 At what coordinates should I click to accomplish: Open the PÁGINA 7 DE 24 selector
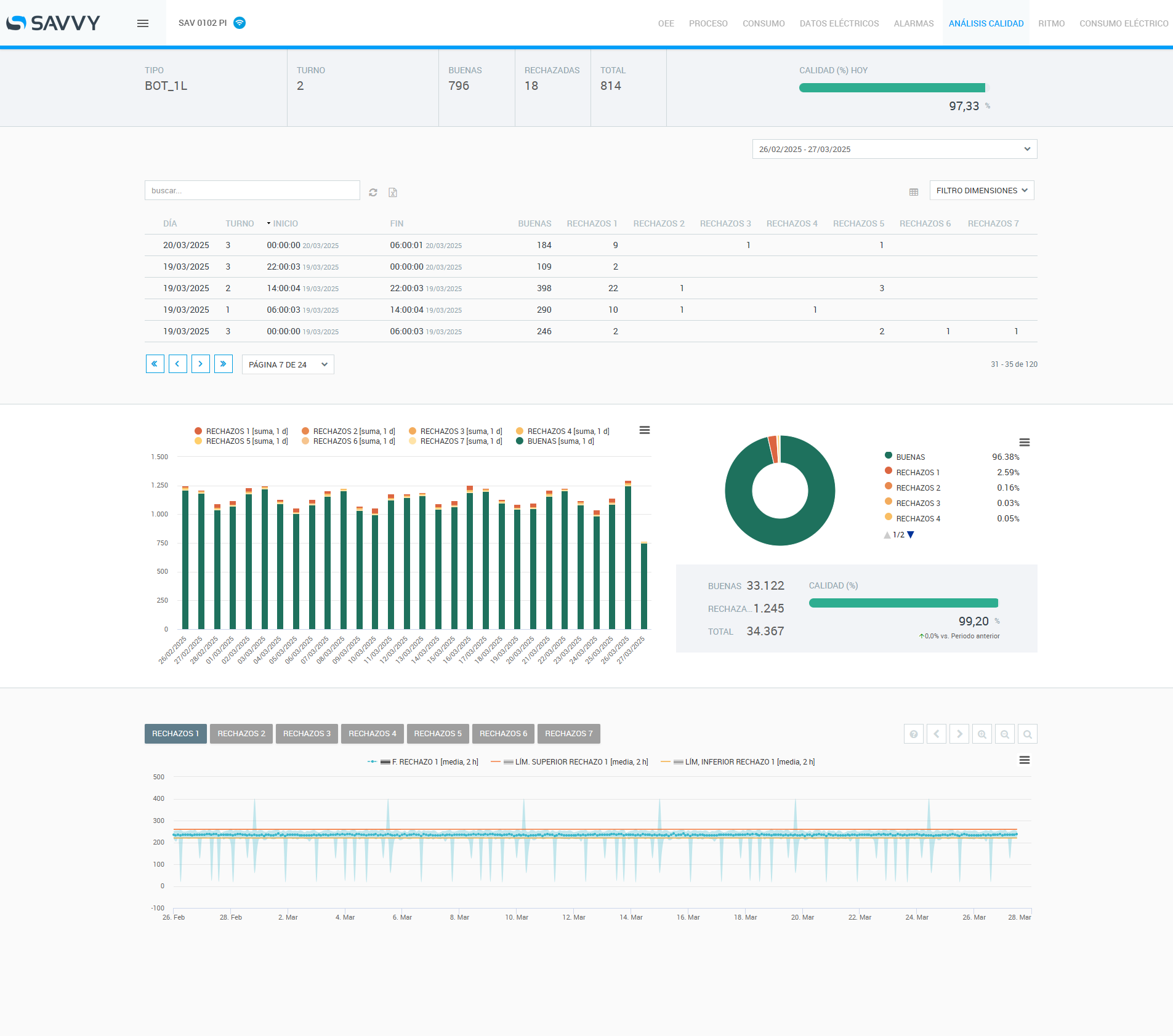(x=288, y=364)
